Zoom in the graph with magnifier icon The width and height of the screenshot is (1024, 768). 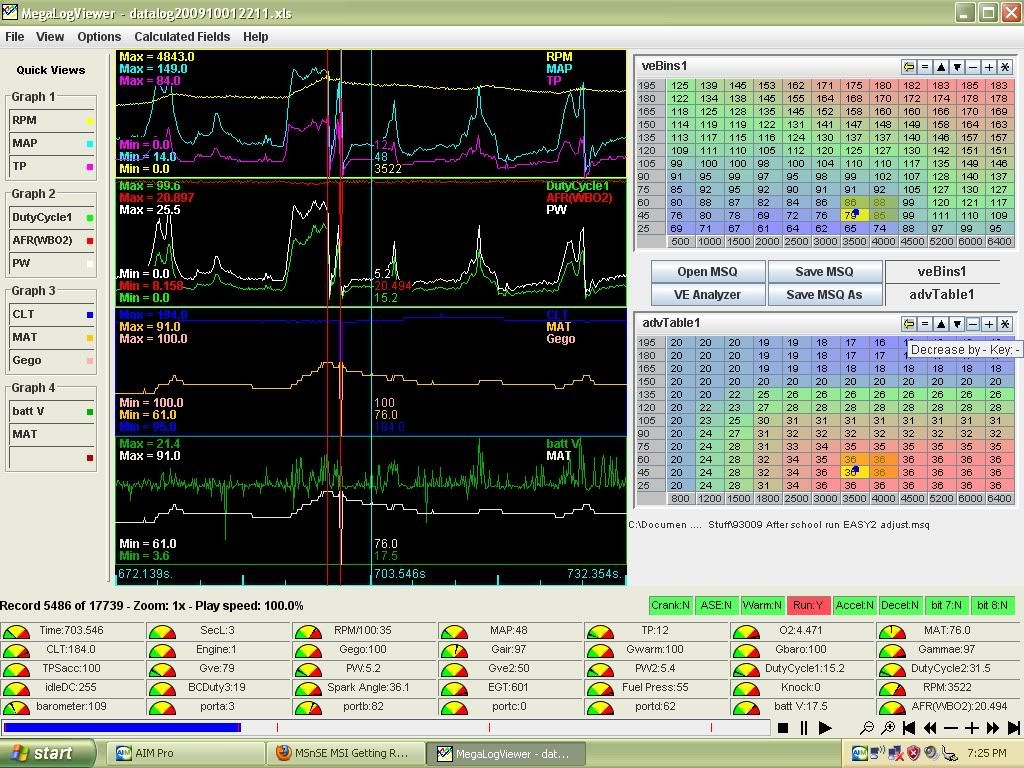tap(888, 729)
